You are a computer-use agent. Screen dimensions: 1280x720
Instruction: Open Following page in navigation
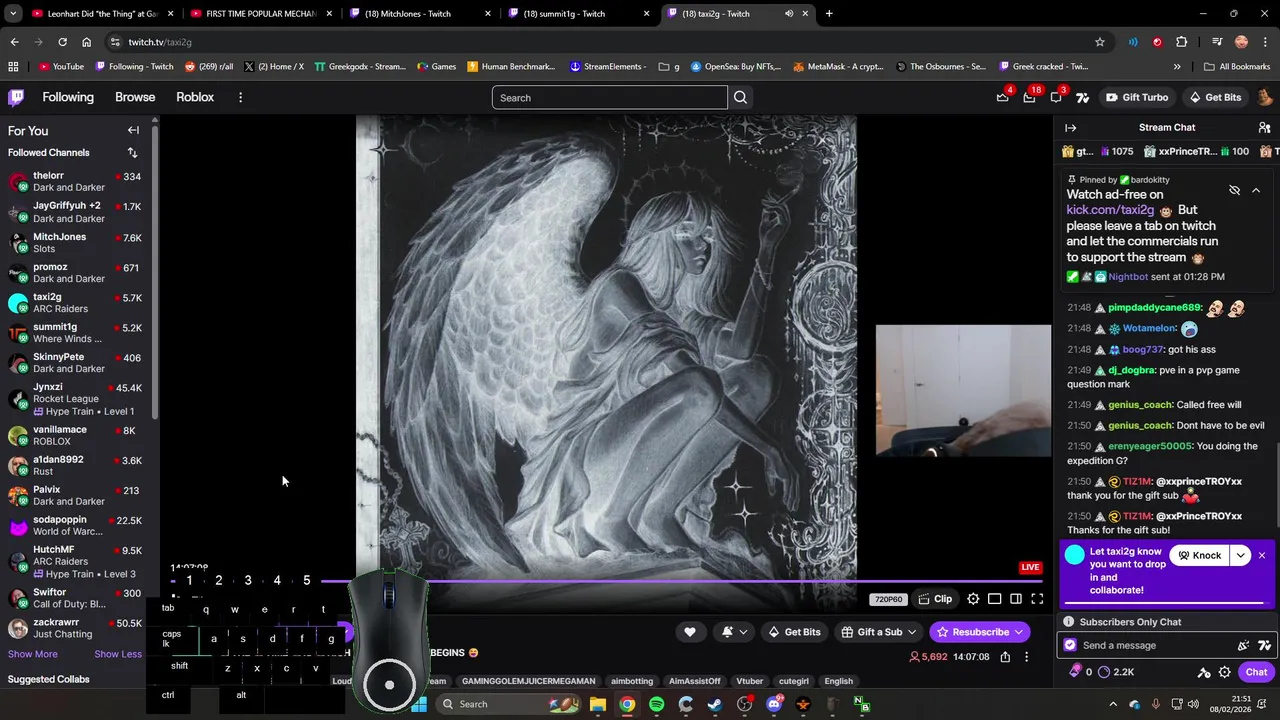(68, 97)
